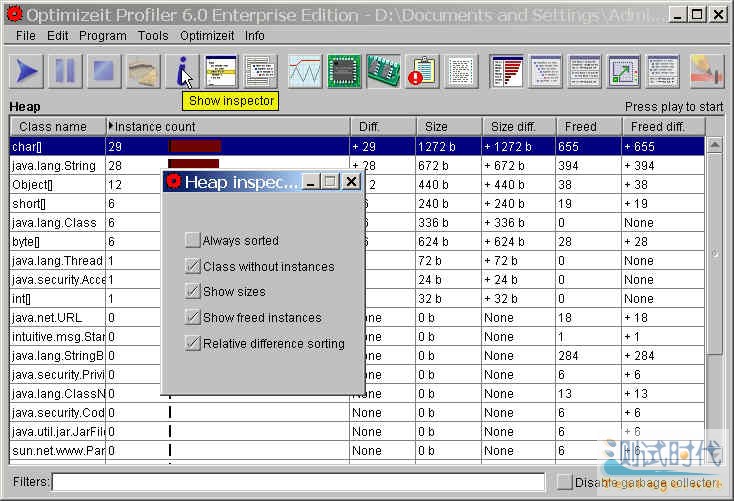The image size is (734, 501).
Task: Open the Program menu
Action: pos(103,36)
